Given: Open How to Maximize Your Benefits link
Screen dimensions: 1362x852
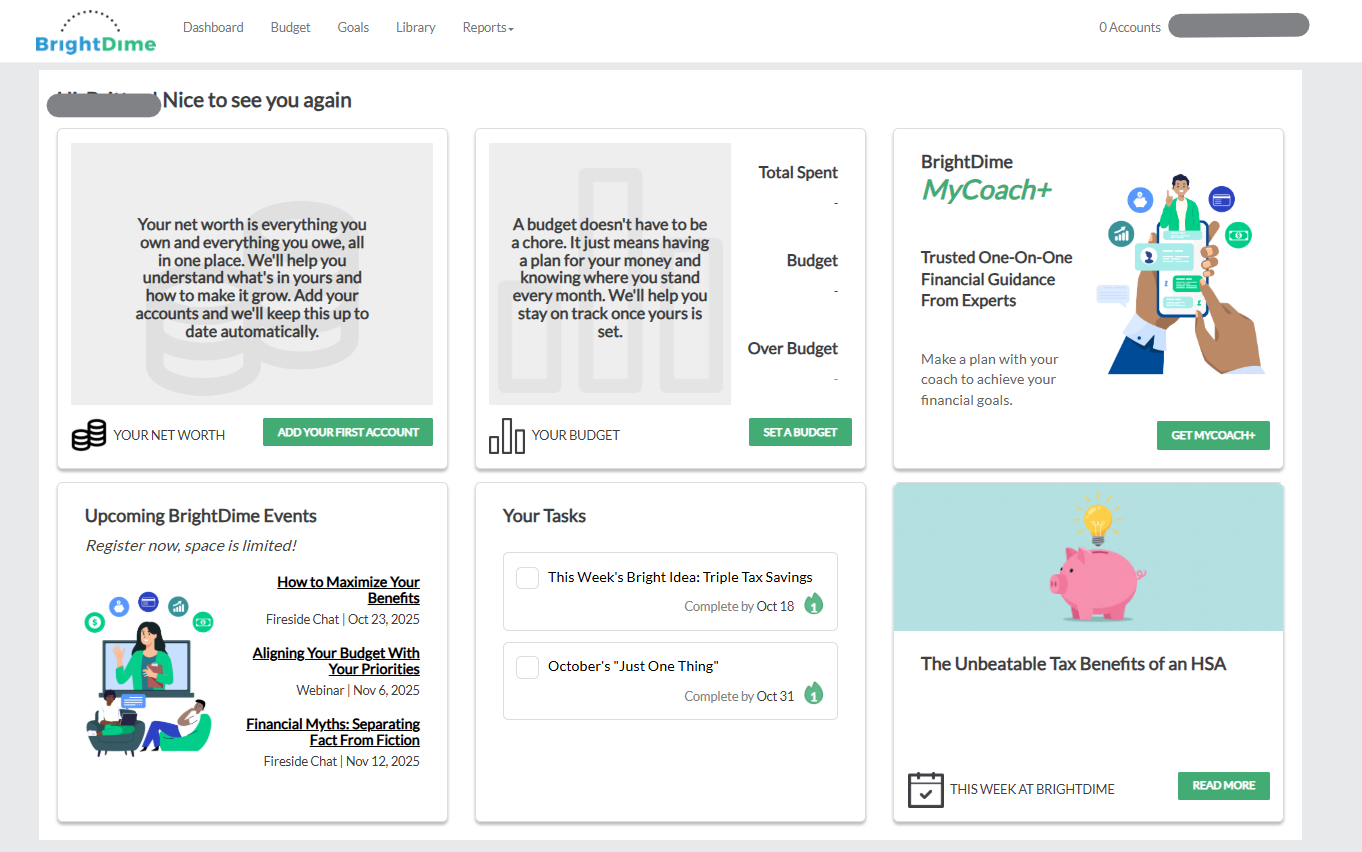Looking at the screenshot, I should 348,590.
